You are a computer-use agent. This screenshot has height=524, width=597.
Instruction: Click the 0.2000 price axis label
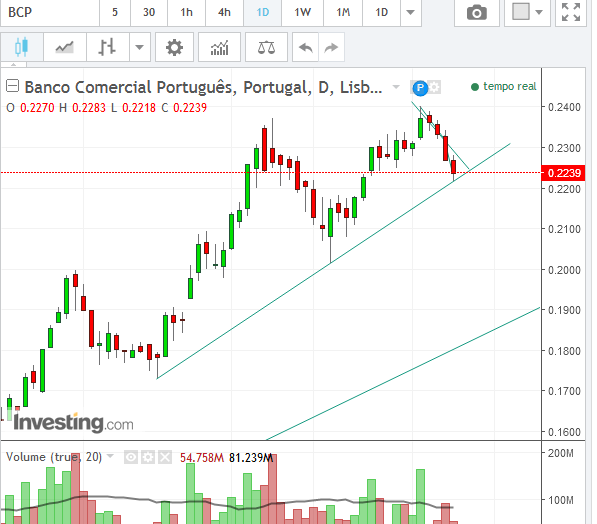(x=564, y=270)
